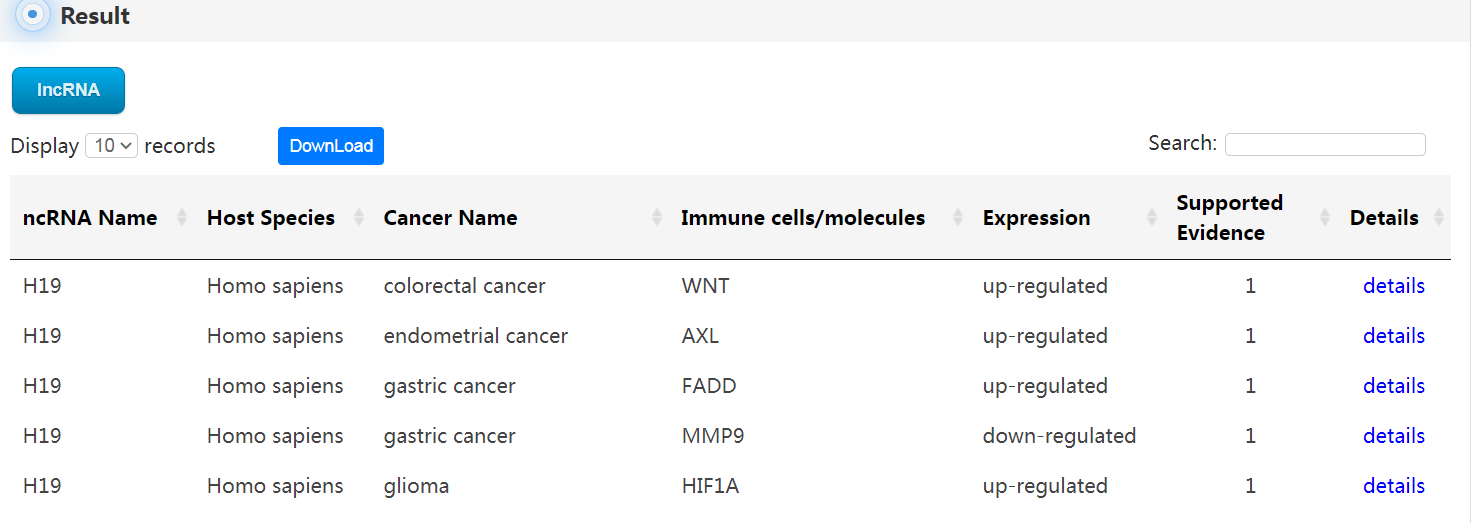Open the Display records count dropdown
This screenshot has width=1481, height=523.
(x=111, y=146)
